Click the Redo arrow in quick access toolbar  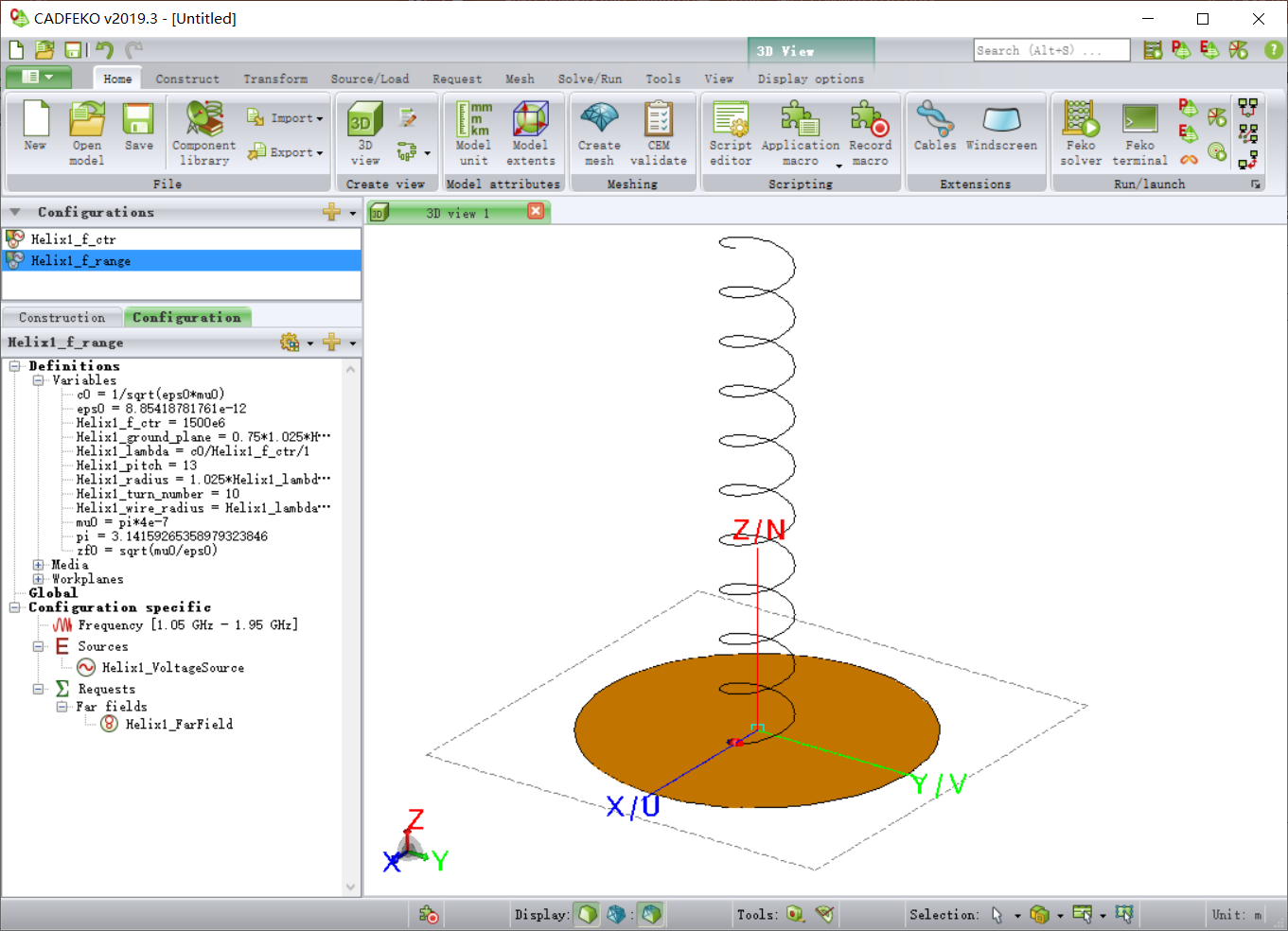133,50
